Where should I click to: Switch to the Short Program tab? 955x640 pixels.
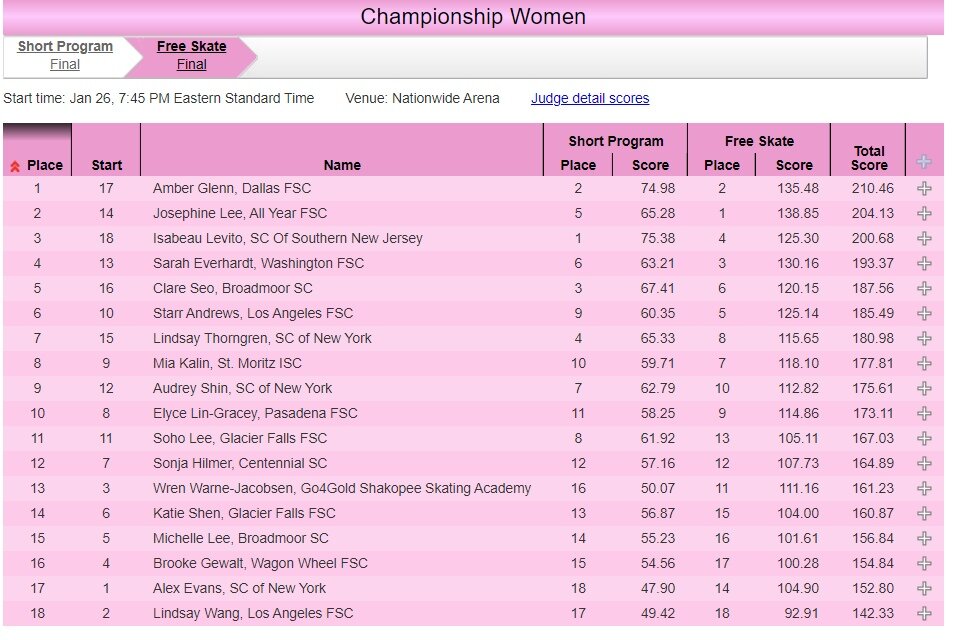(x=65, y=47)
